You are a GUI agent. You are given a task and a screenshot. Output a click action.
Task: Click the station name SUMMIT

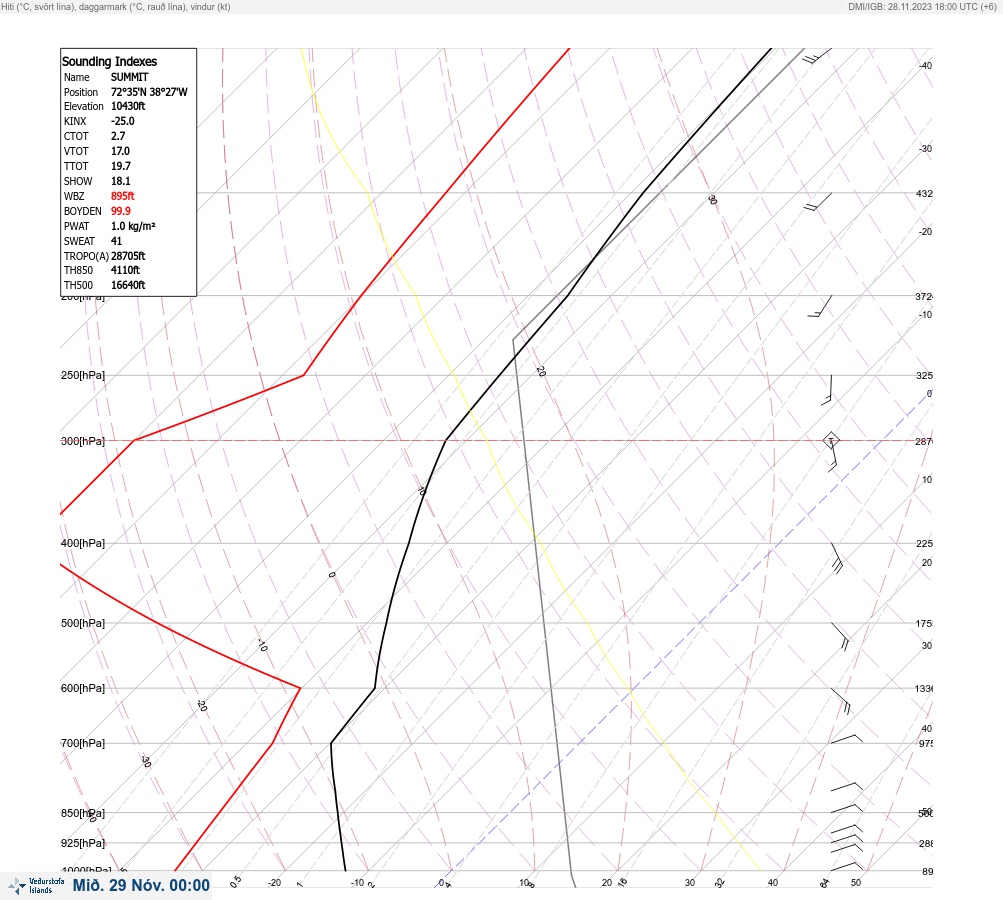(x=129, y=77)
